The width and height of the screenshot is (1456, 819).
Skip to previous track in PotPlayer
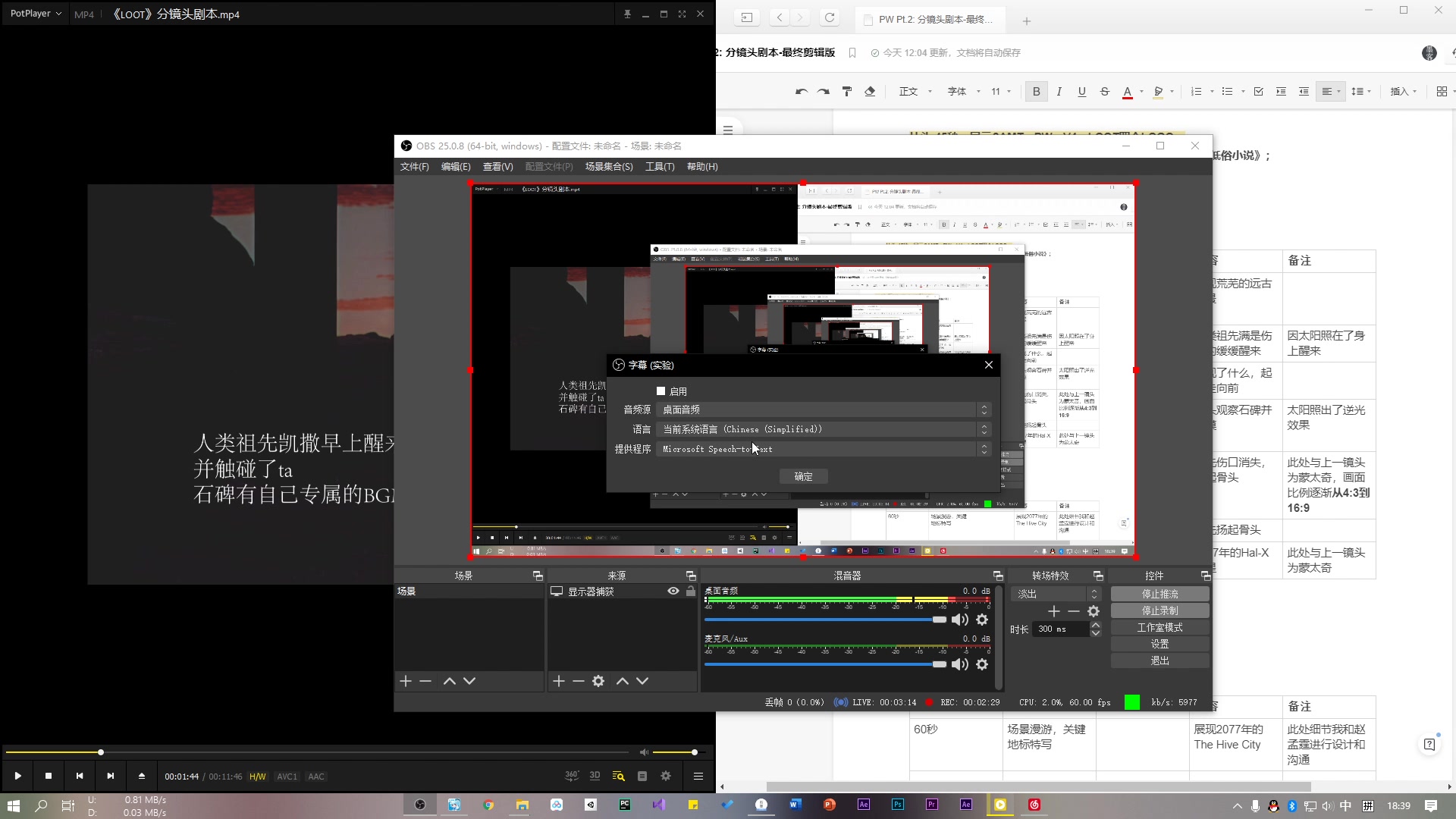pyautogui.click(x=80, y=776)
